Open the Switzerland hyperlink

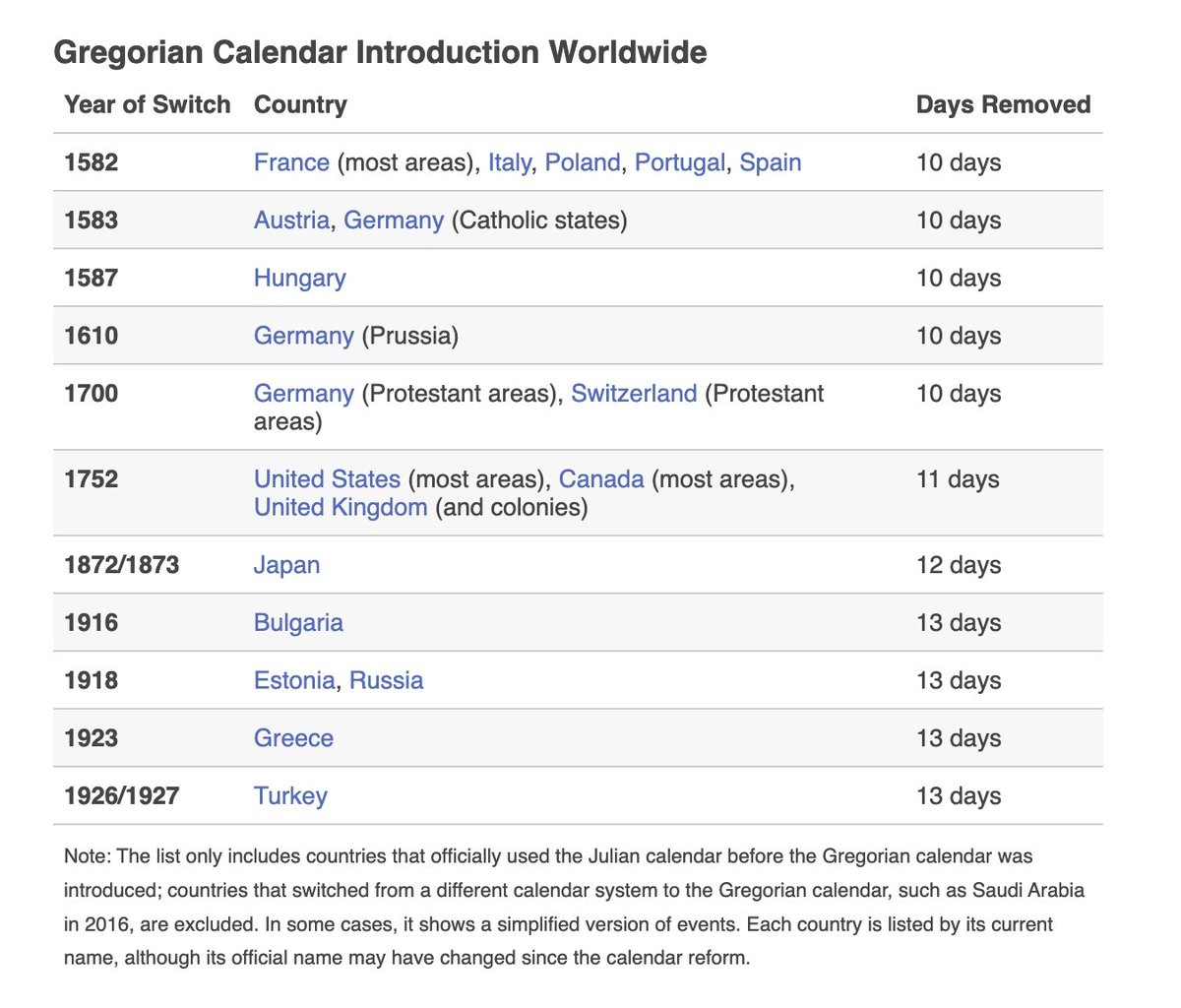click(x=634, y=393)
